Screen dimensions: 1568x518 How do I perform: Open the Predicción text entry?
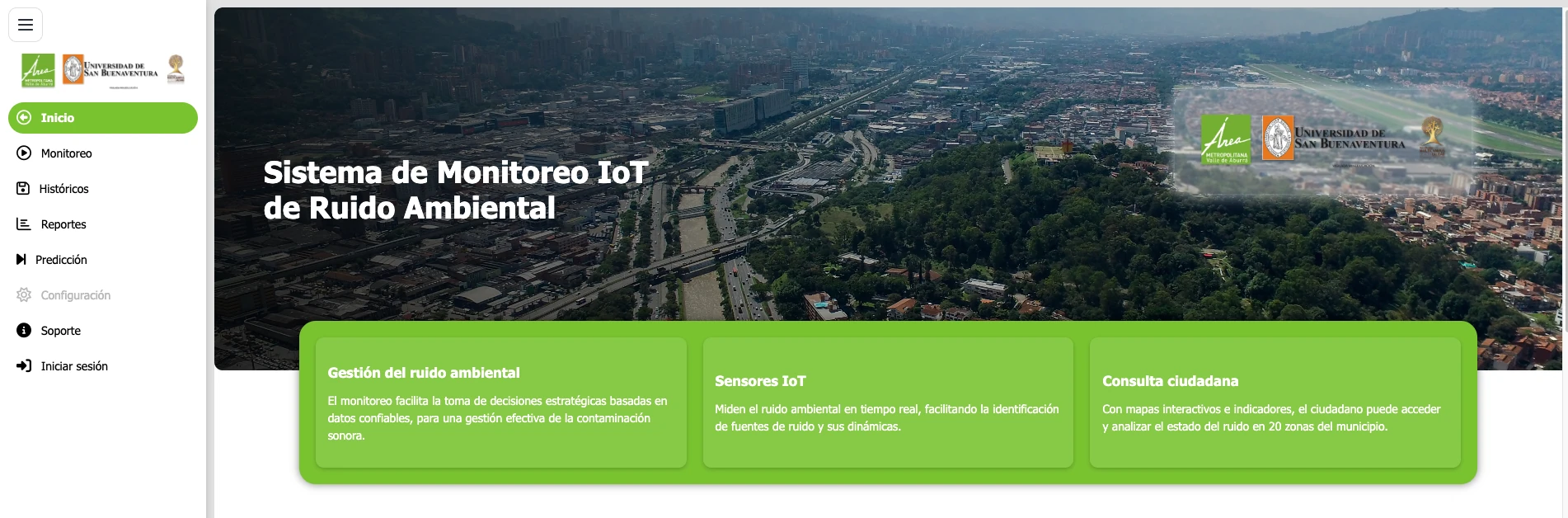61,260
